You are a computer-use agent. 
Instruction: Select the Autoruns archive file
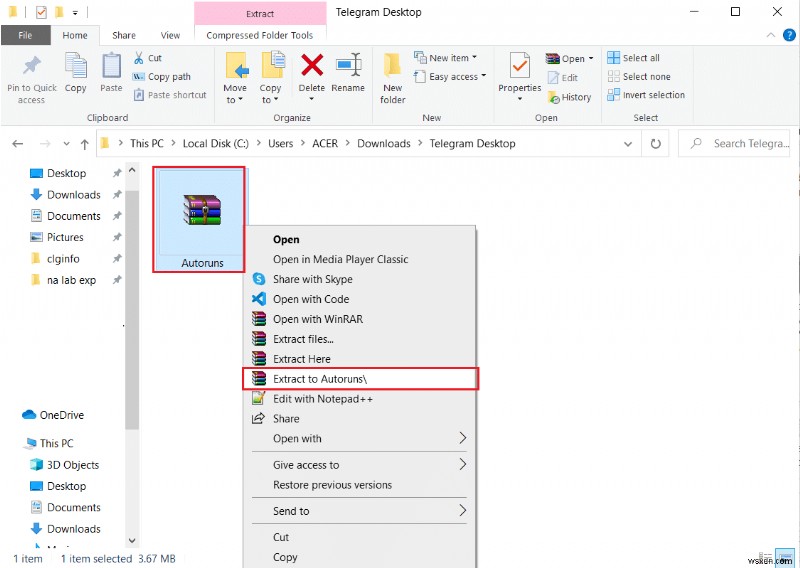pyautogui.click(x=199, y=219)
